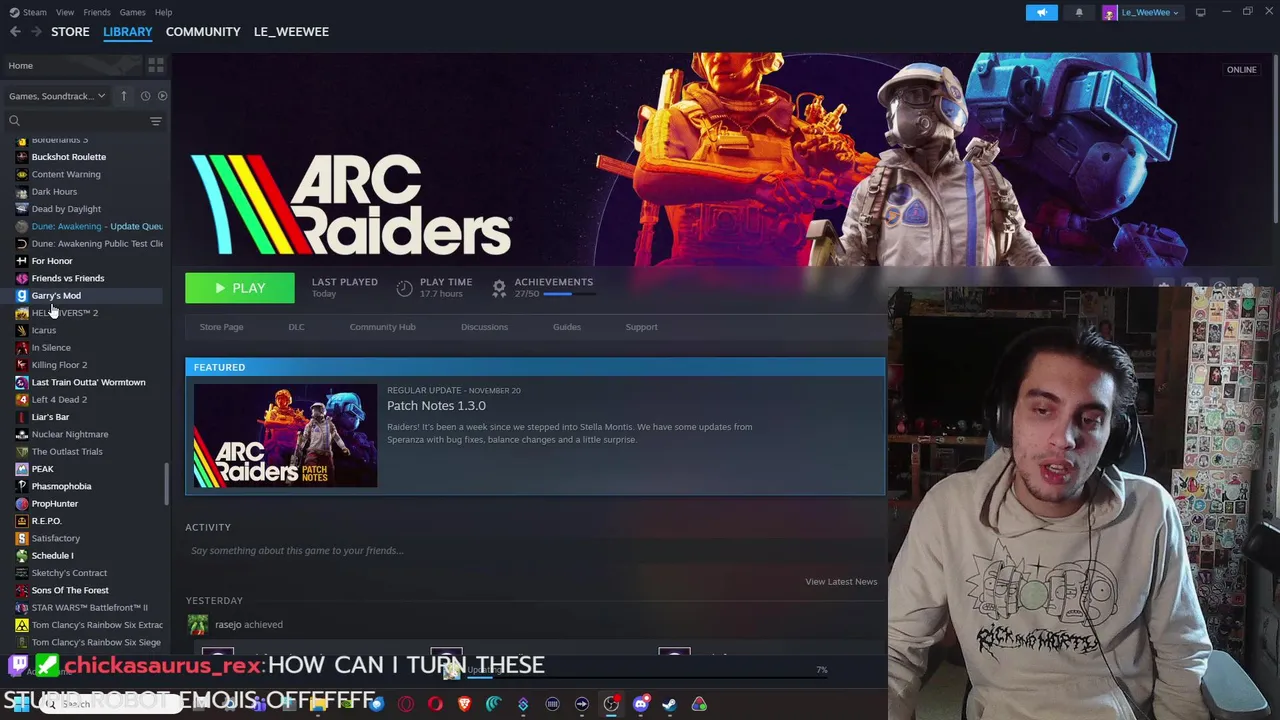Click the activity post input field

pos(534,551)
